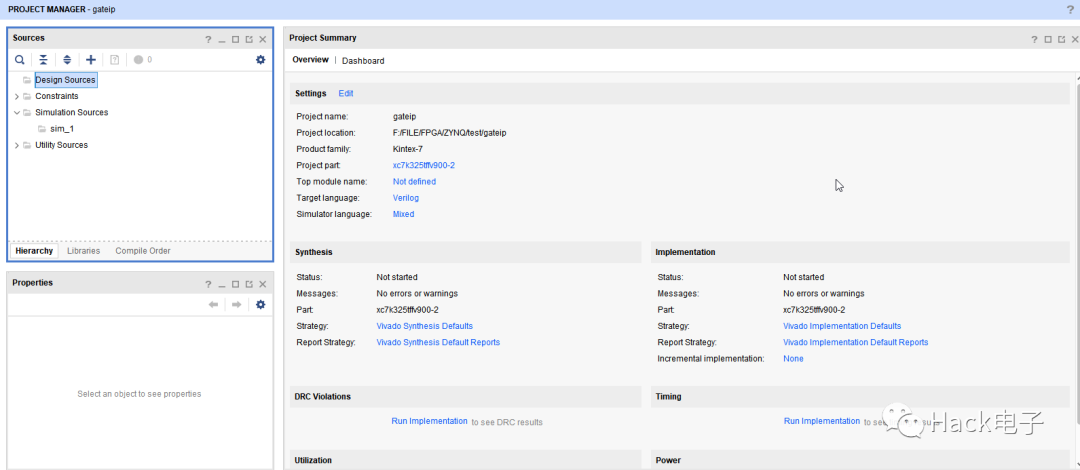Viewport: 1080px width, 470px height.
Task: Select the Constraints tree row
Action: pyautogui.click(x=56, y=96)
